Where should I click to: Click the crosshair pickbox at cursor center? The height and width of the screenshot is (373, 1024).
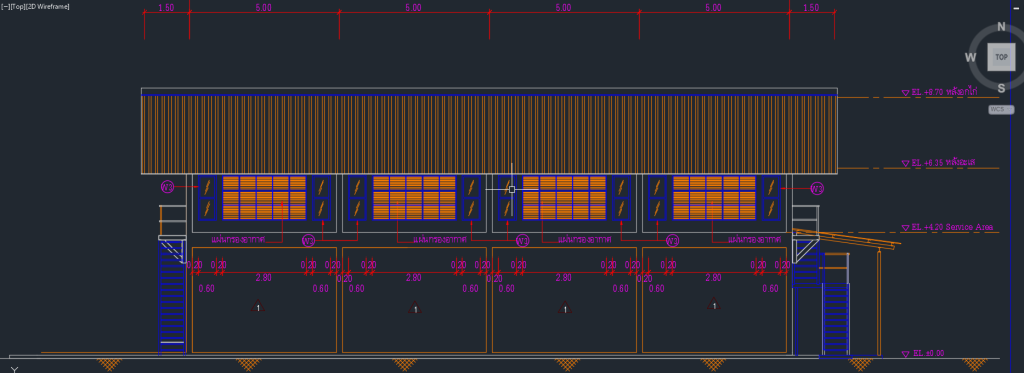coord(512,189)
